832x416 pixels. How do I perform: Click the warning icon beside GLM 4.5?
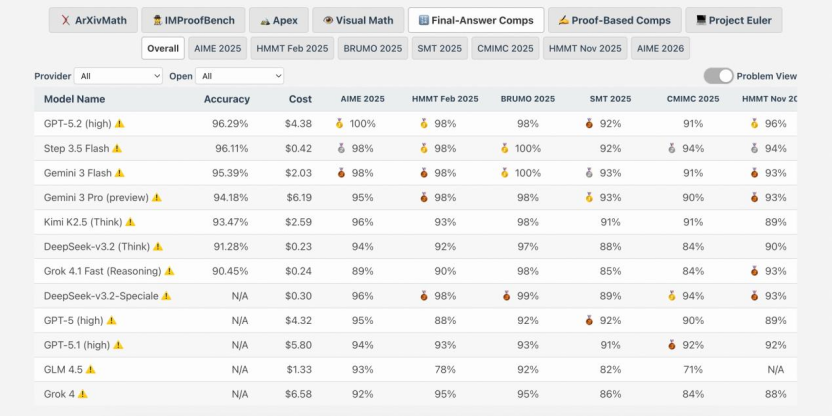coord(90,369)
